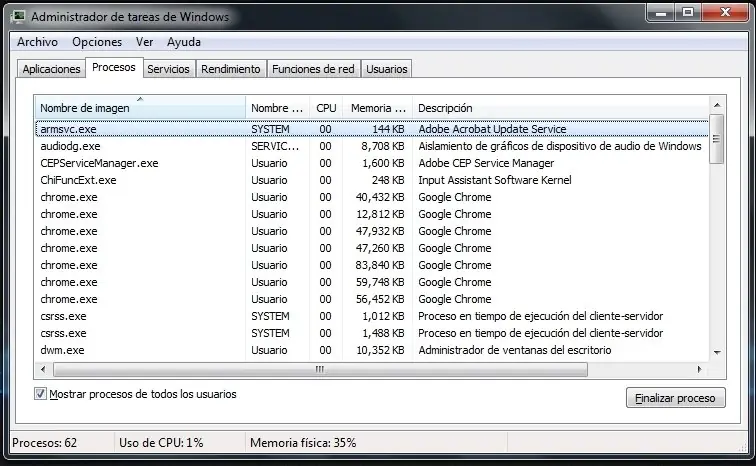Go to the Rendimiento tab
Screen dimensions: 756x466
coord(230,69)
